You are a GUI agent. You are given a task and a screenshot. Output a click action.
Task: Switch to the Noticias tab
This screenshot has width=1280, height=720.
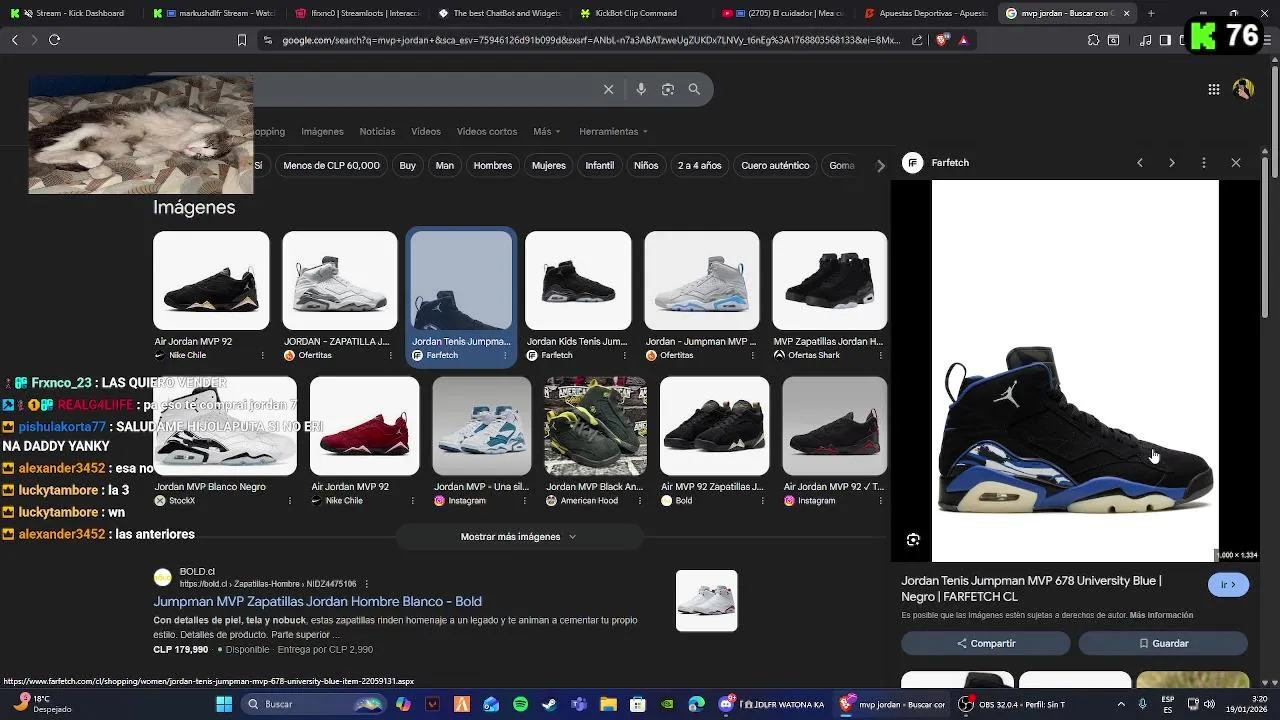(377, 132)
